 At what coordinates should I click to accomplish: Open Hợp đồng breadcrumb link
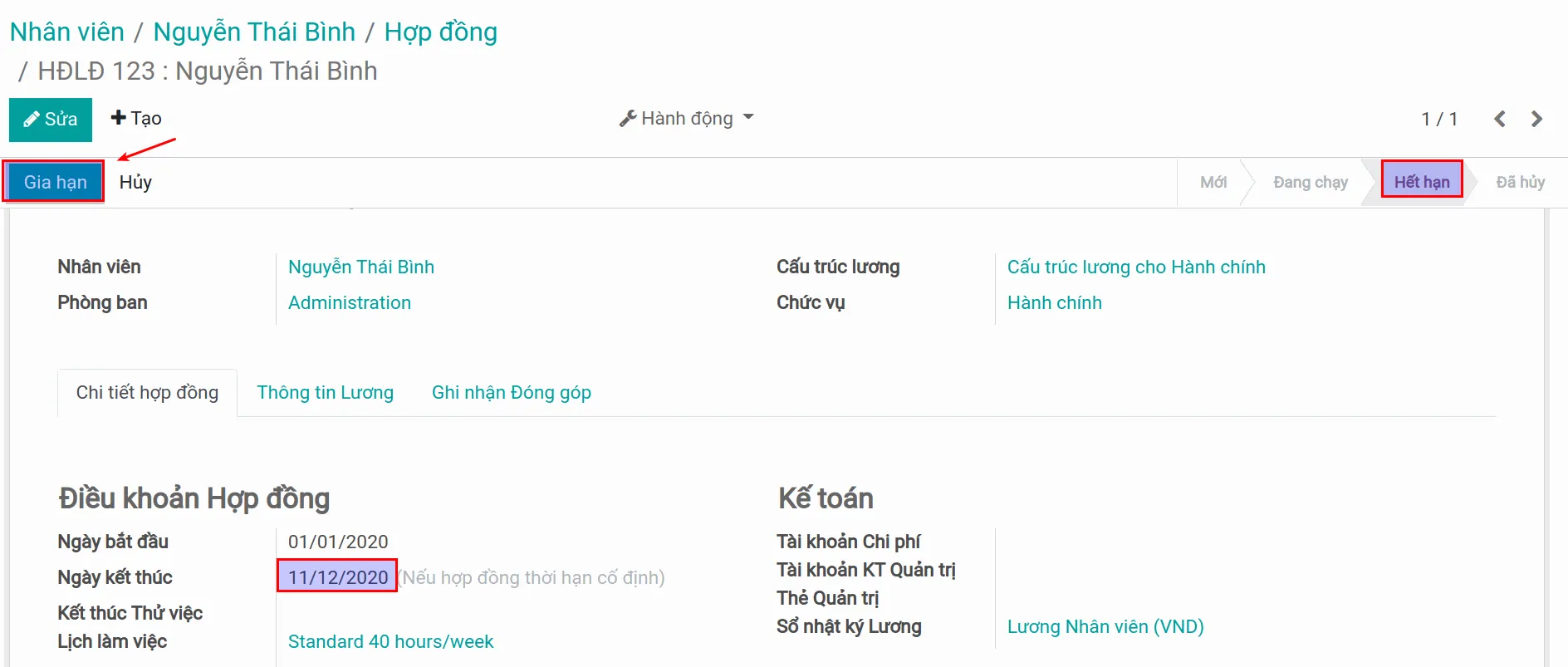pos(440,32)
